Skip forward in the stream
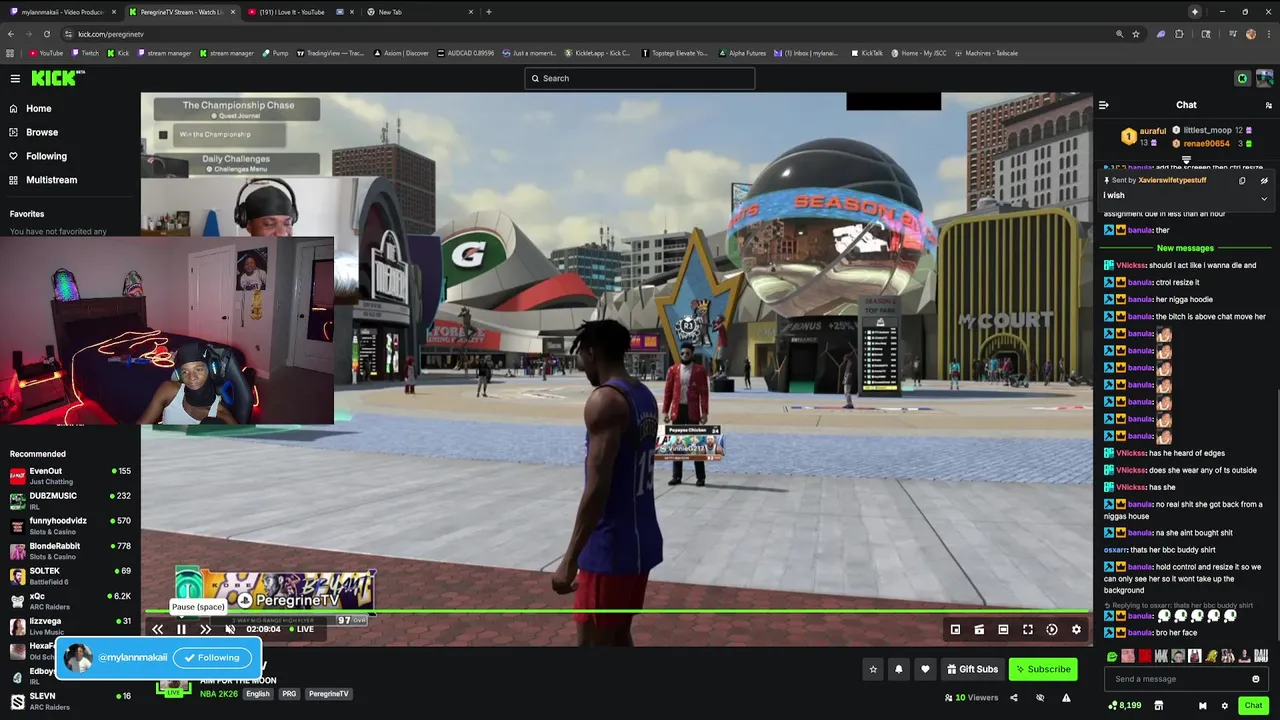Screen dimensions: 1280x720 205,629
